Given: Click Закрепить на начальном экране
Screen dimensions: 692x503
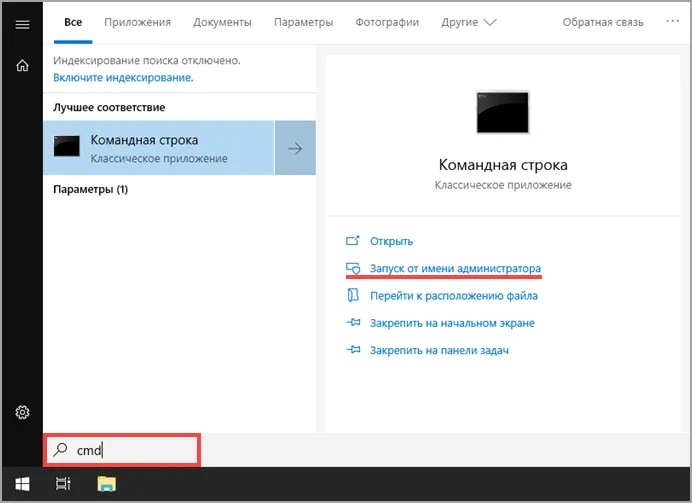Looking at the screenshot, I should pos(452,323).
